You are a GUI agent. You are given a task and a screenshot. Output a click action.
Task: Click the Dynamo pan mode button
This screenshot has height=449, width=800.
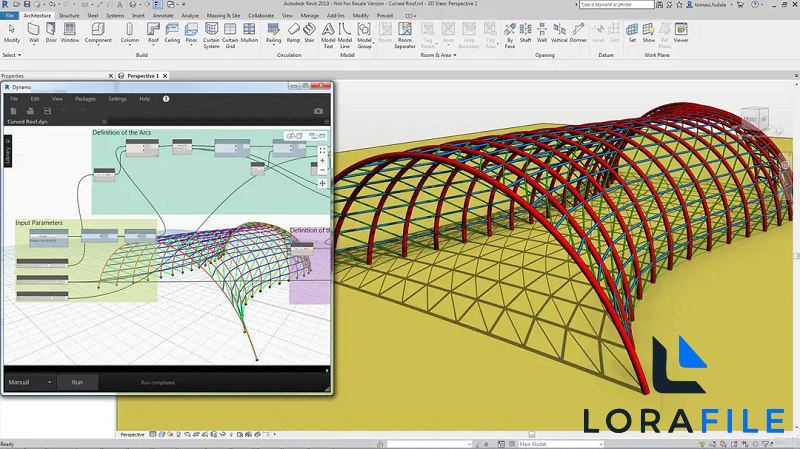pyautogui.click(x=322, y=183)
